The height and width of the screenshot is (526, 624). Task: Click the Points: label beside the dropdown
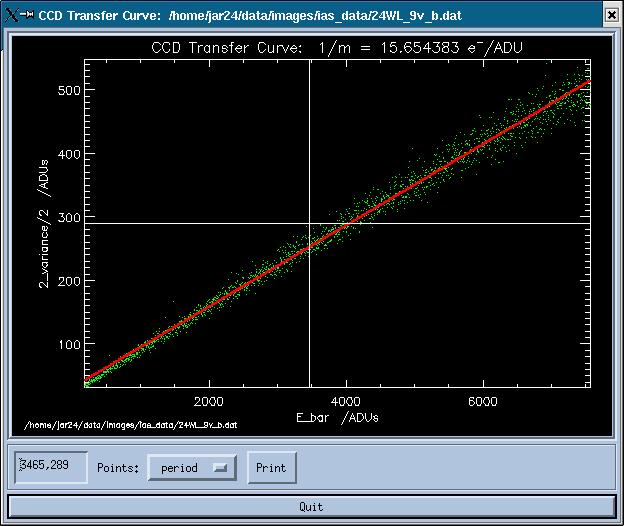[x=118, y=468]
